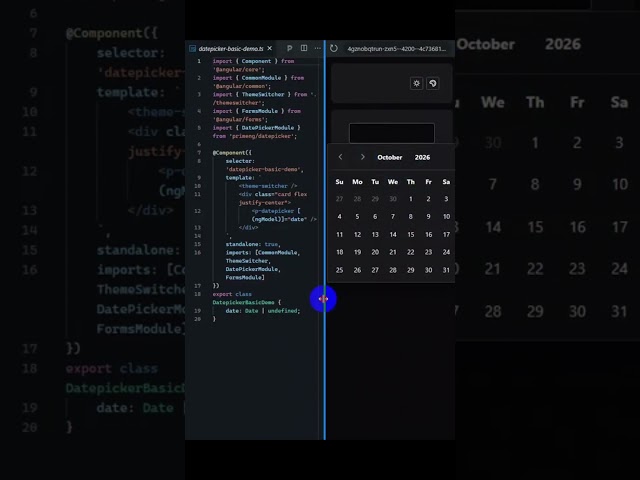This screenshot has width=640, height=480.
Task: Click the 'standalone: true,' code line
Action: [253, 244]
